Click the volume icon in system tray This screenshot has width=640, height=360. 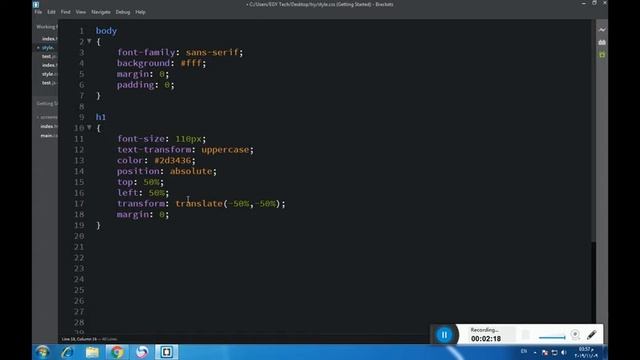click(x=564, y=352)
